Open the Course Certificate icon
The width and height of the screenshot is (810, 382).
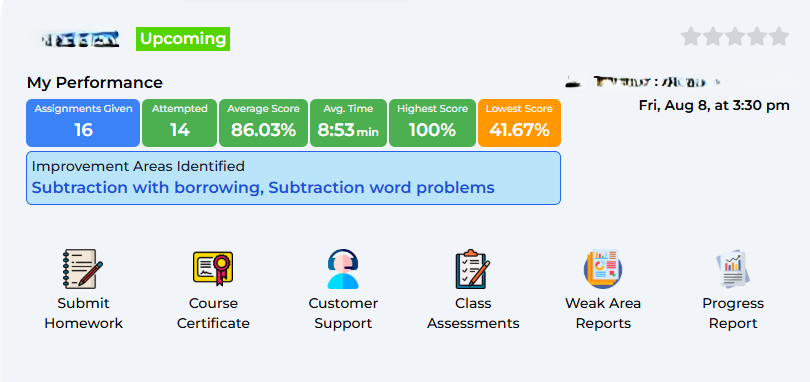tap(213, 269)
